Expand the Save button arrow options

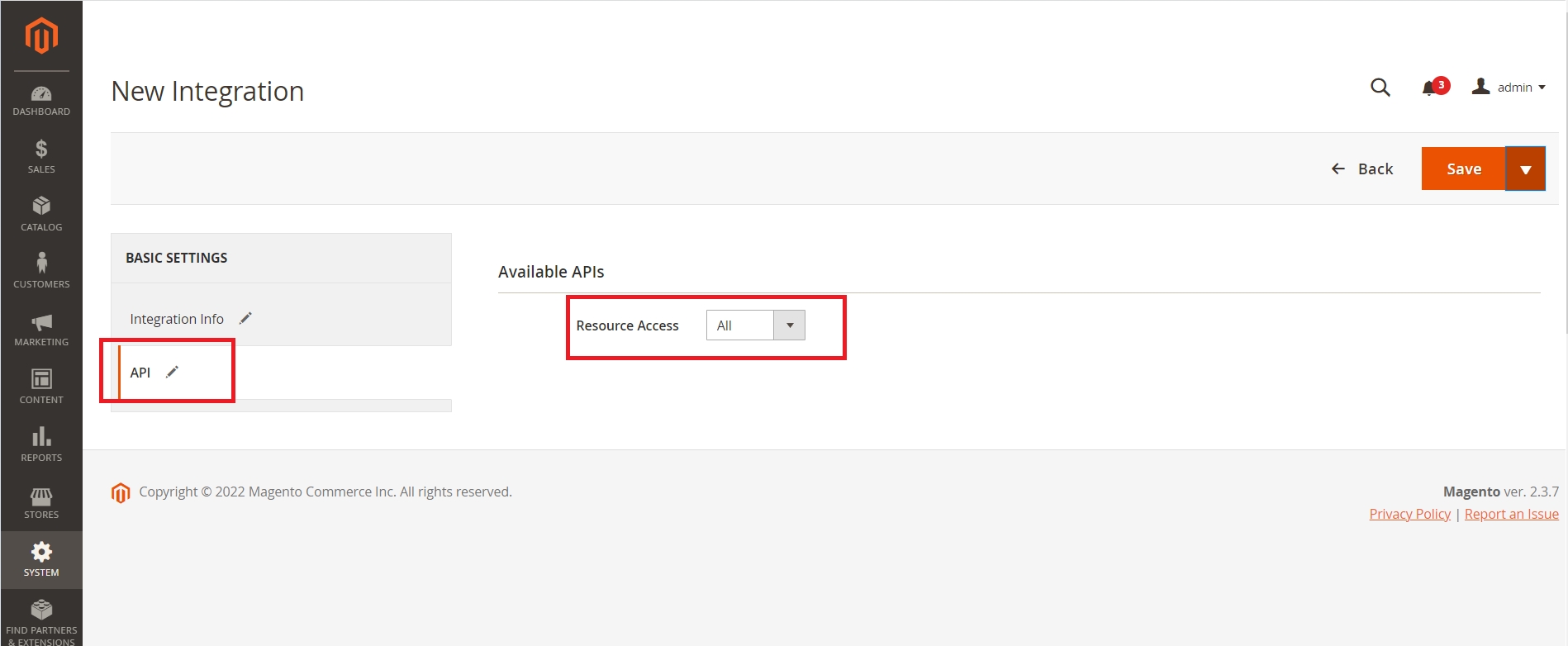[x=1525, y=169]
